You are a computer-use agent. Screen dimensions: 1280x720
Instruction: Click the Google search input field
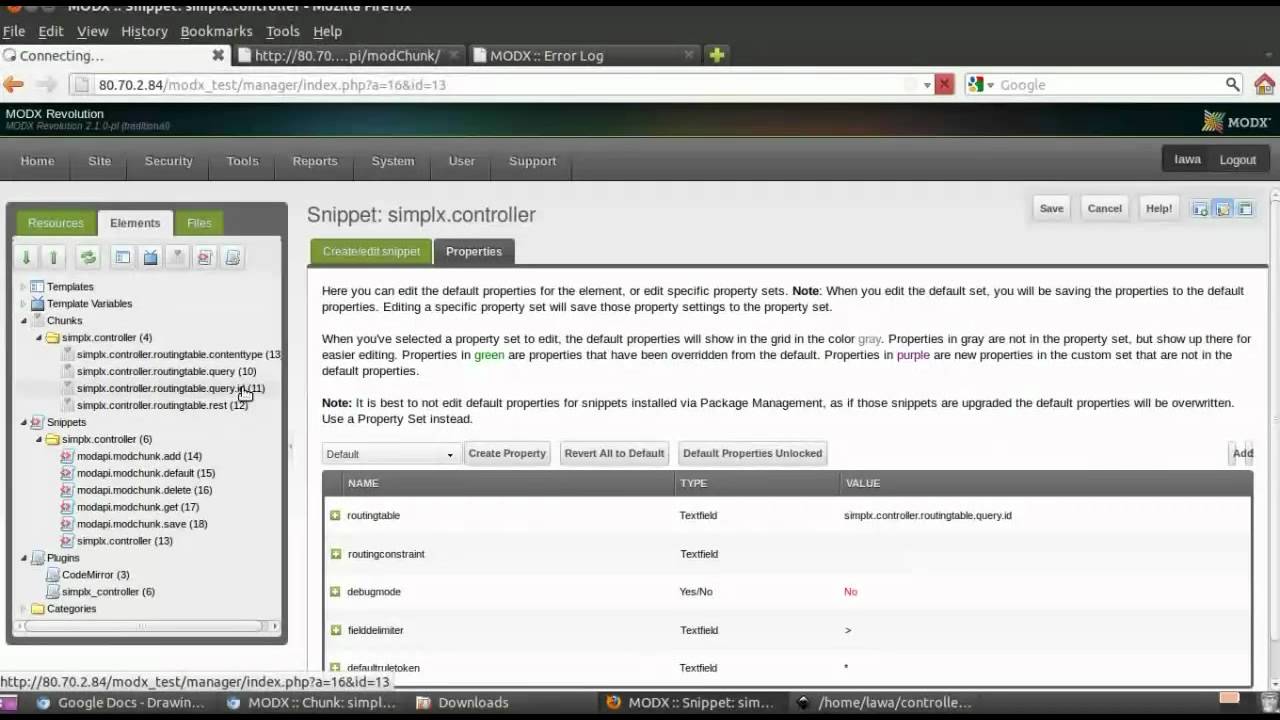click(x=1110, y=85)
